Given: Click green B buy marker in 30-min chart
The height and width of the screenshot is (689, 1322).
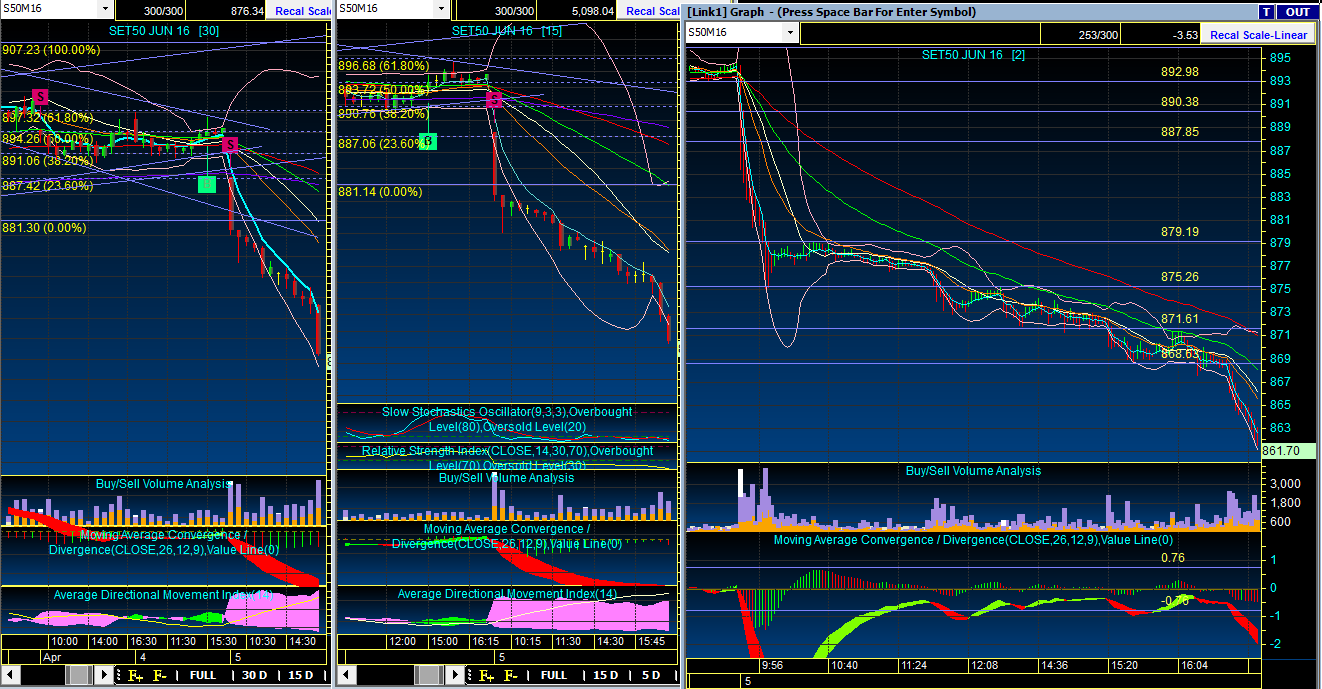Looking at the screenshot, I should [206, 184].
